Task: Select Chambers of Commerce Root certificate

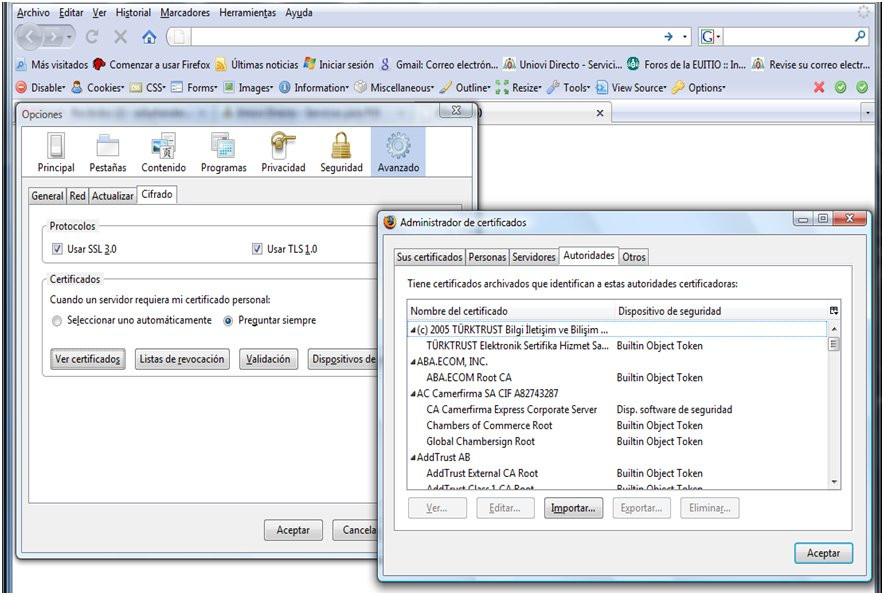Action: pos(489,426)
